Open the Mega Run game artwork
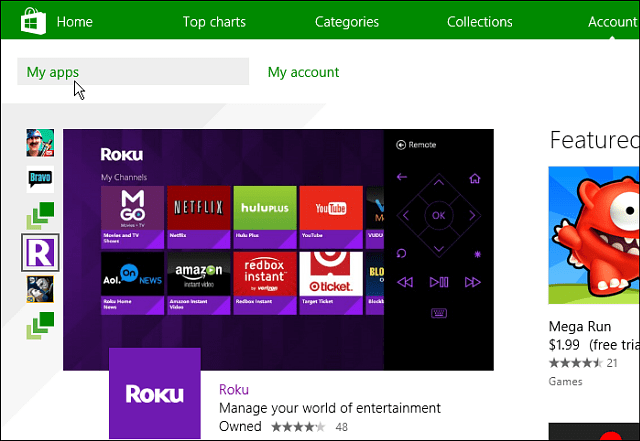 [x=594, y=235]
